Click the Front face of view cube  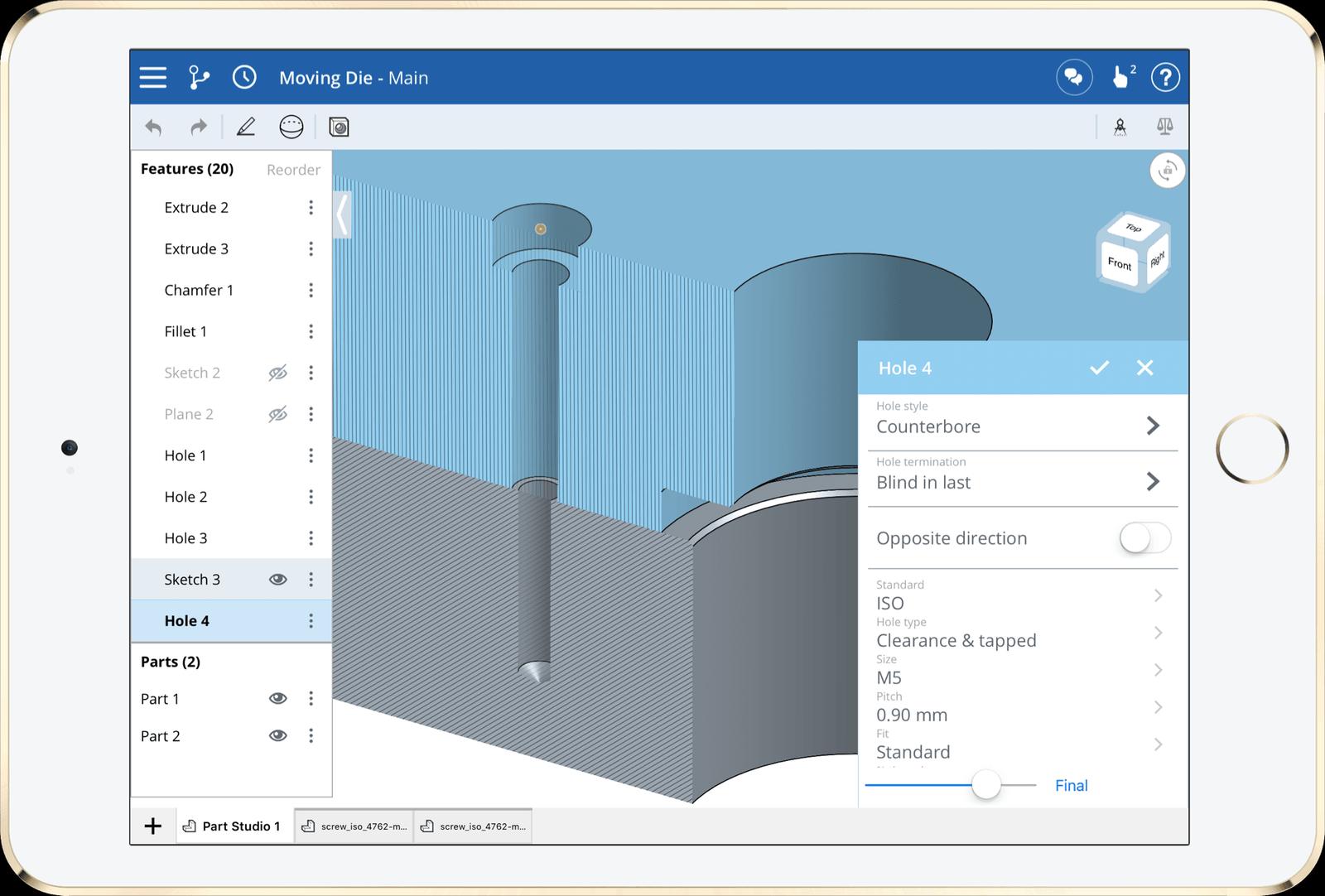coord(1120,263)
